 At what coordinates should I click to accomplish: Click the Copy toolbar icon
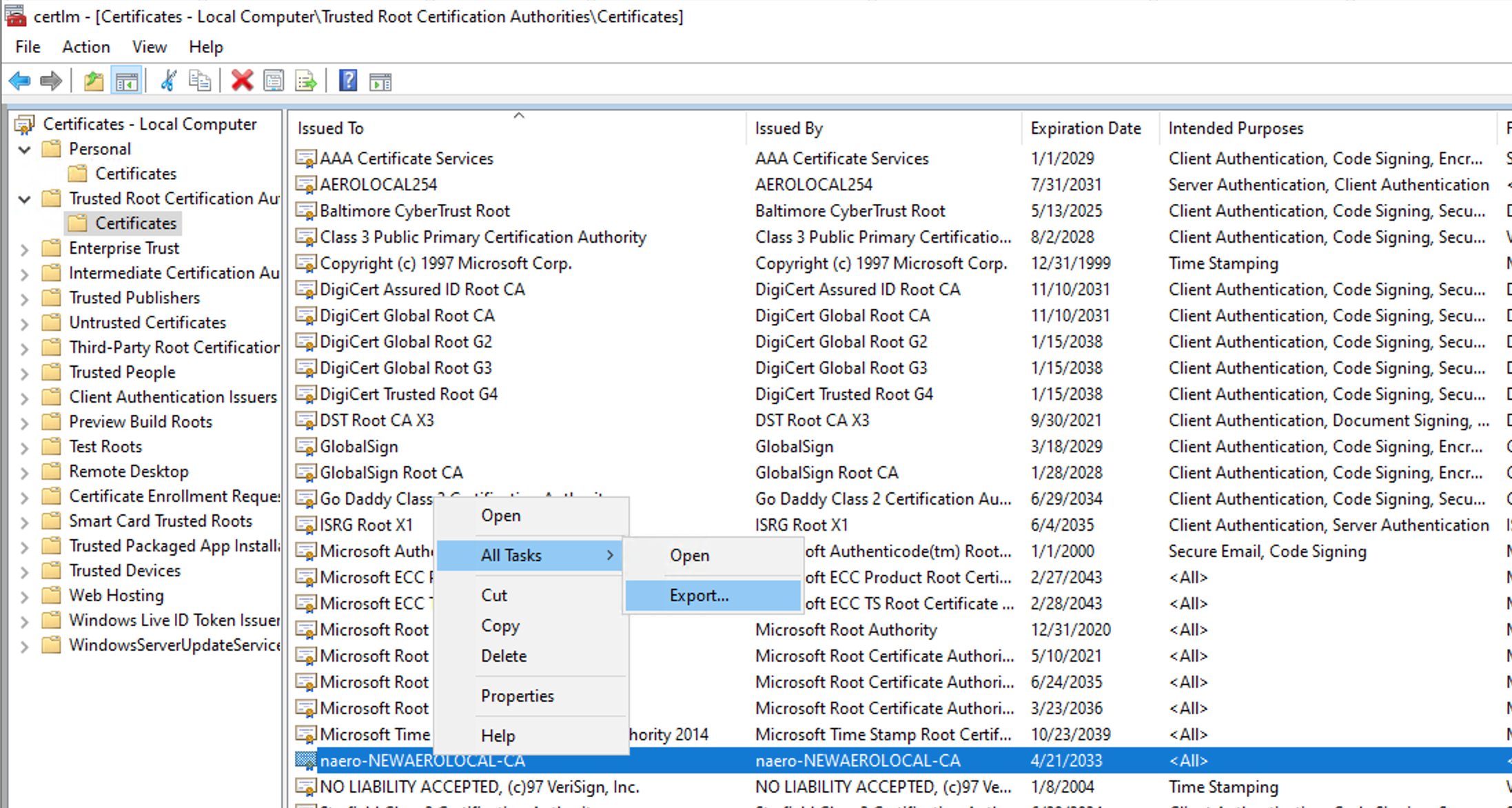[x=200, y=81]
